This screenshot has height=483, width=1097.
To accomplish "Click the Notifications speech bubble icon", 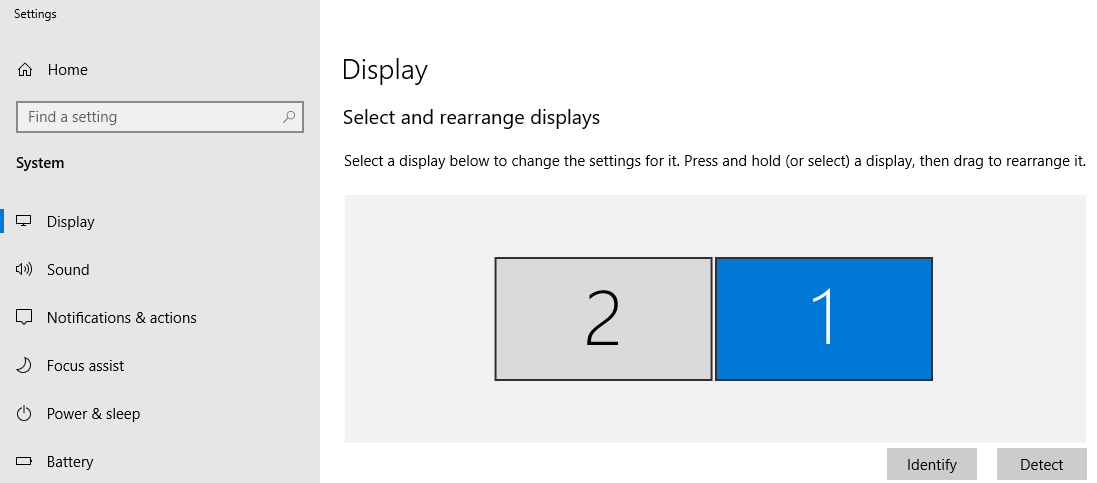I will pyautogui.click(x=25, y=318).
